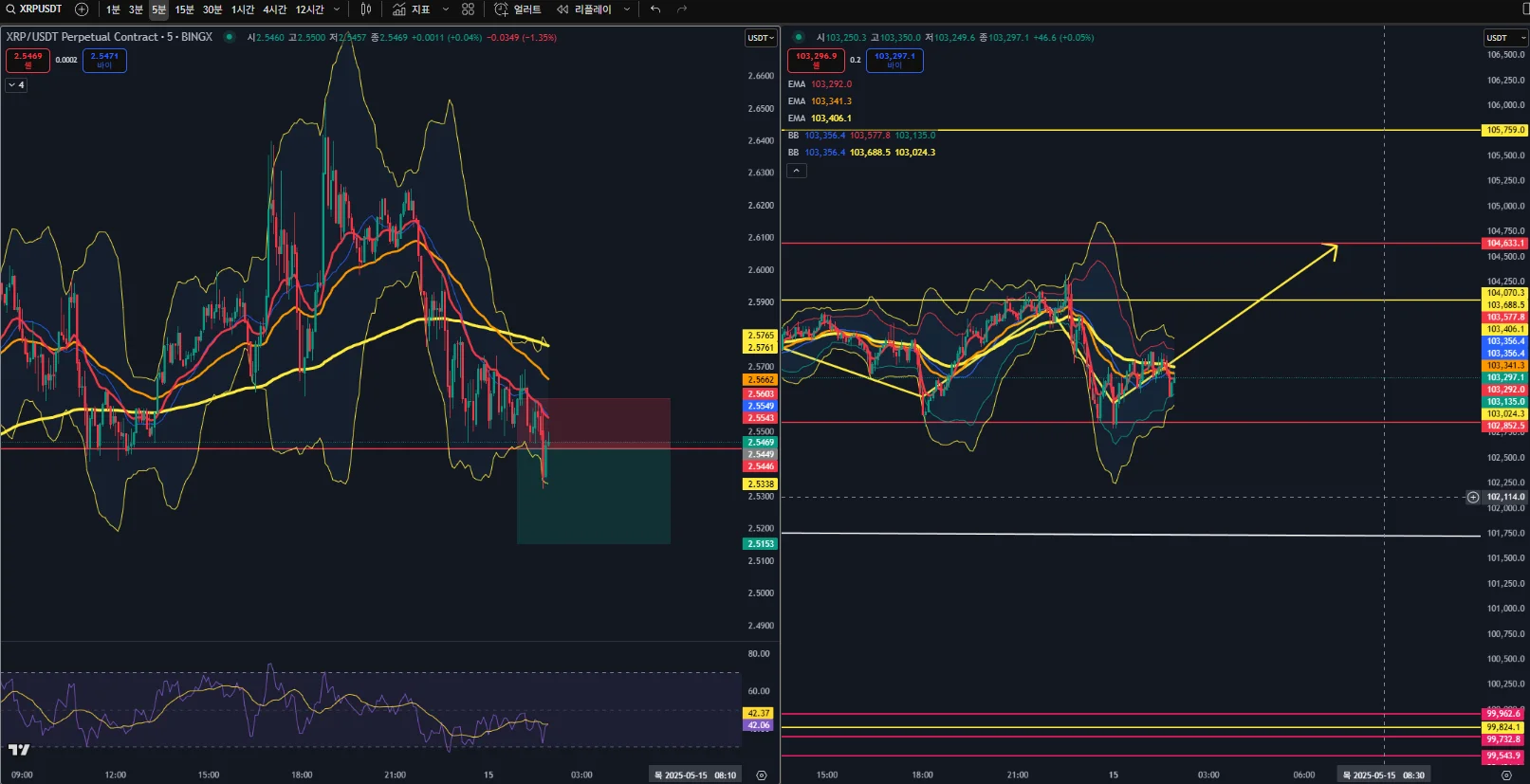Switch to the 1시간 timeframe

243,9
